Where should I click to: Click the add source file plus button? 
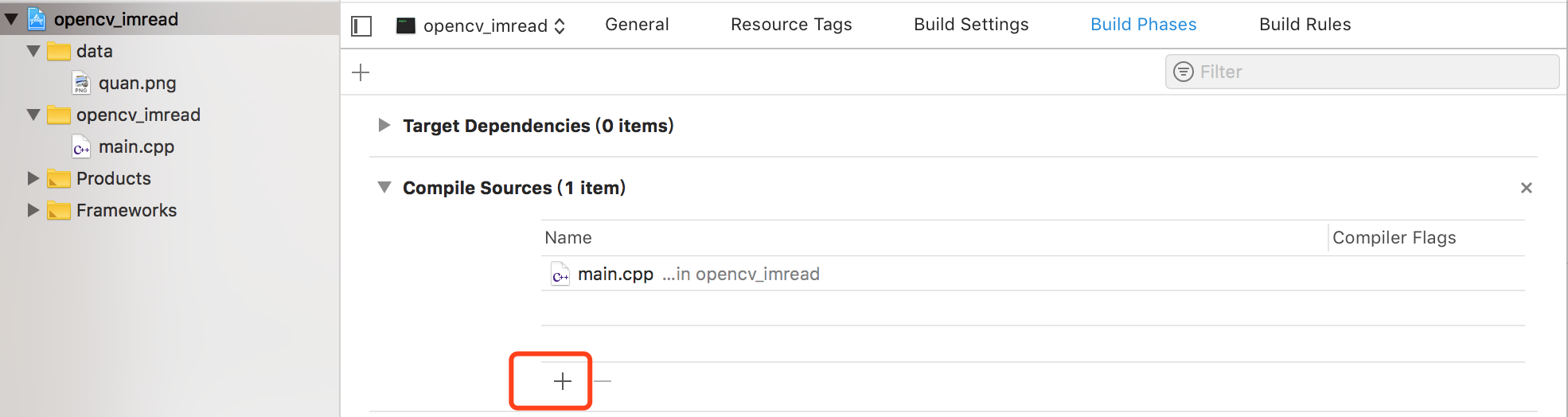point(563,381)
